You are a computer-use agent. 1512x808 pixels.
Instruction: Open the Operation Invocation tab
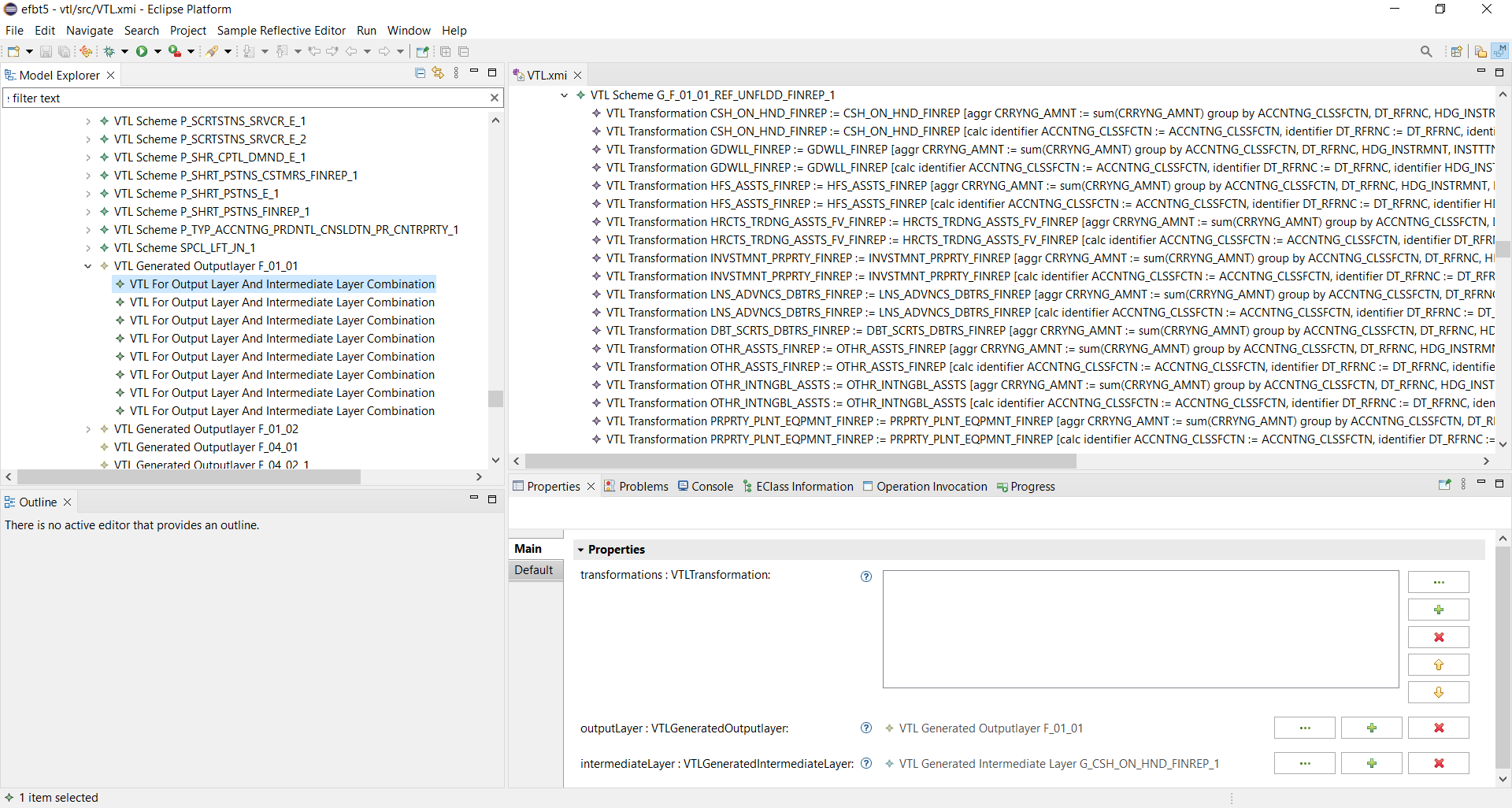pos(925,487)
